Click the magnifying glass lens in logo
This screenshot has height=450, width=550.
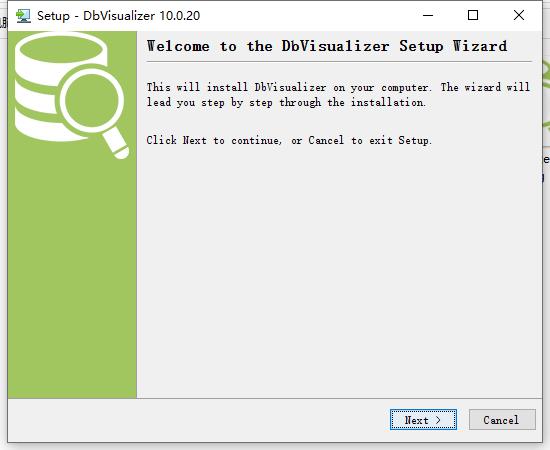pos(92,101)
